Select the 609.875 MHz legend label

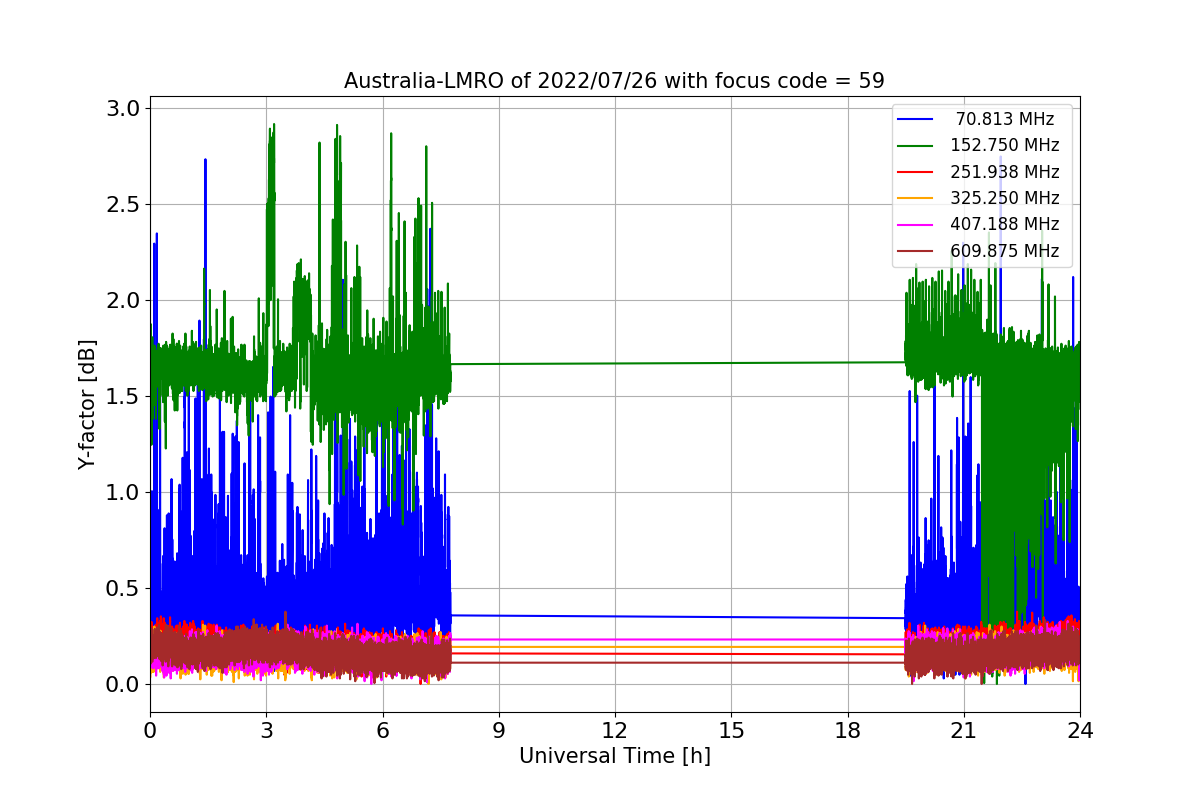(1005, 251)
